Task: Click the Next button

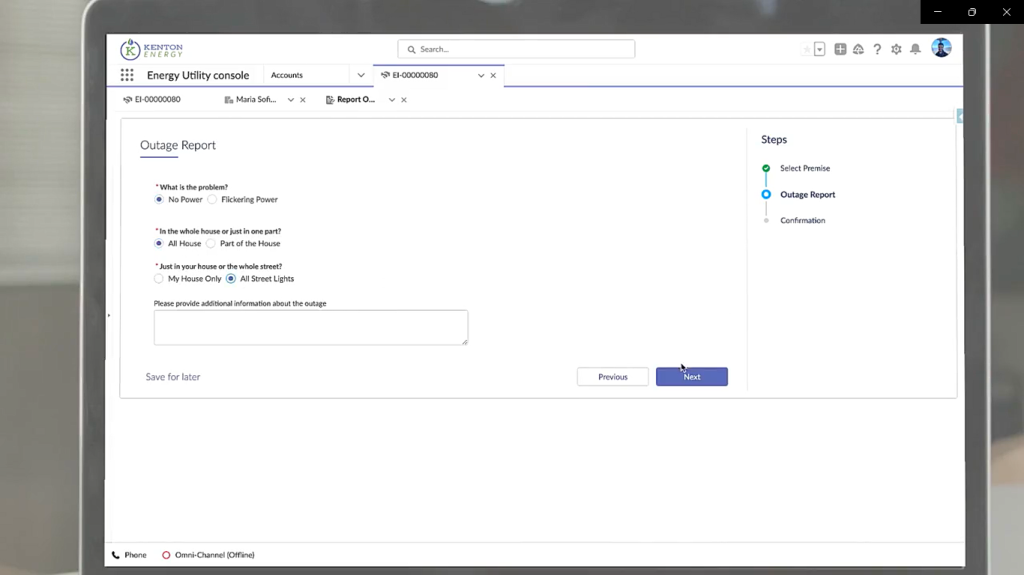Action: coord(691,377)
